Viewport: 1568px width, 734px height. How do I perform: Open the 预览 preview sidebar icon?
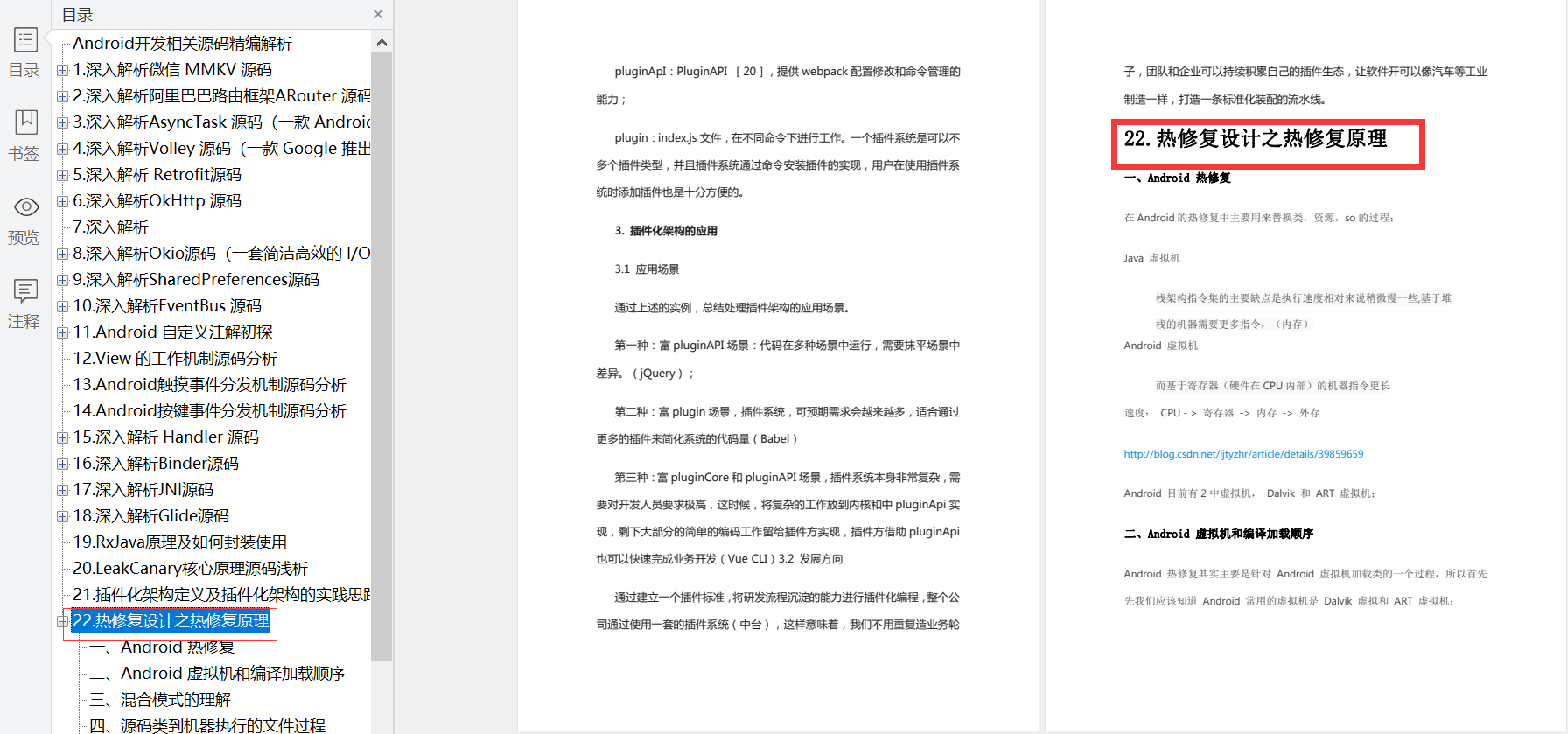click(x=25, y=206)
